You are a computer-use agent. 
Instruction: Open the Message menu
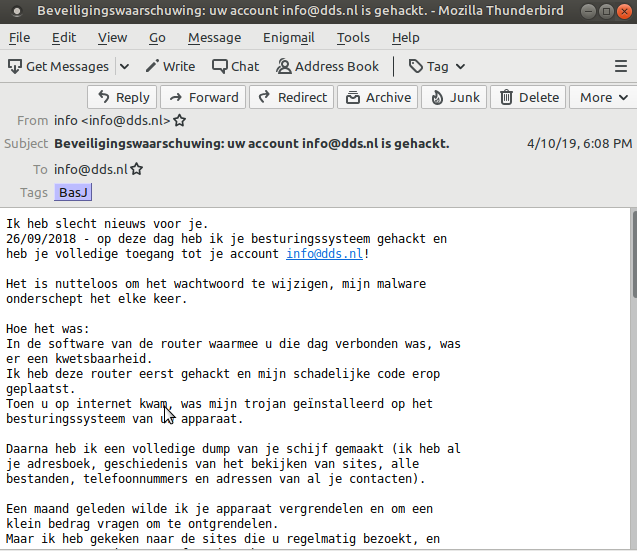(x=214, y=38)
